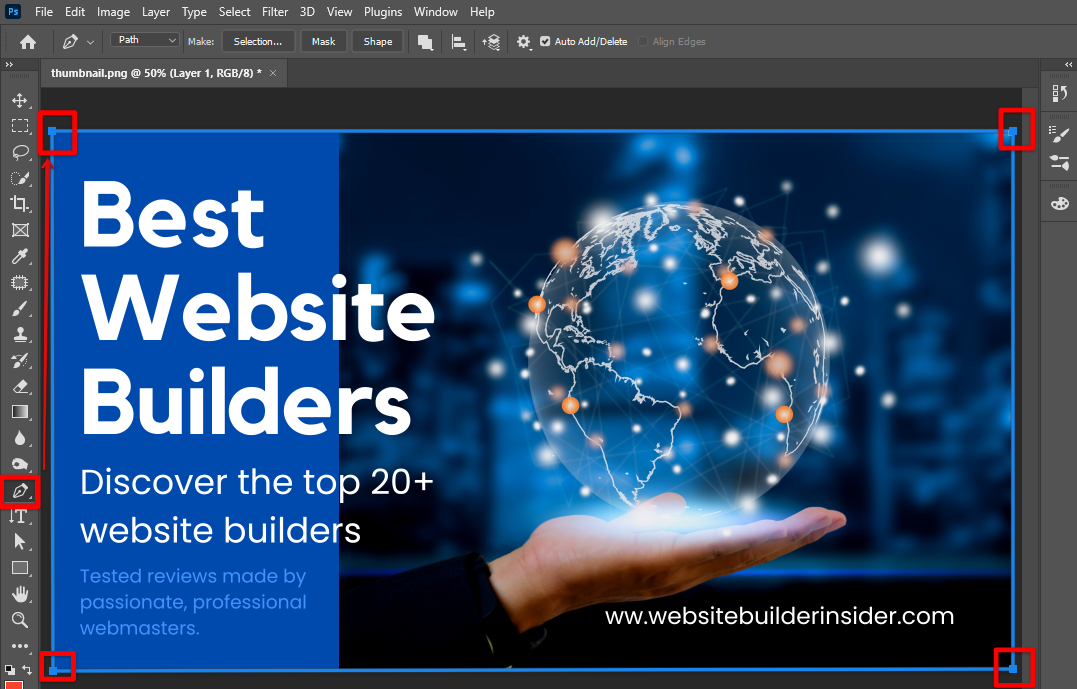Close the thumbnail.png document tab
This screenshot has height=689, width=1077.
point(273,73)
